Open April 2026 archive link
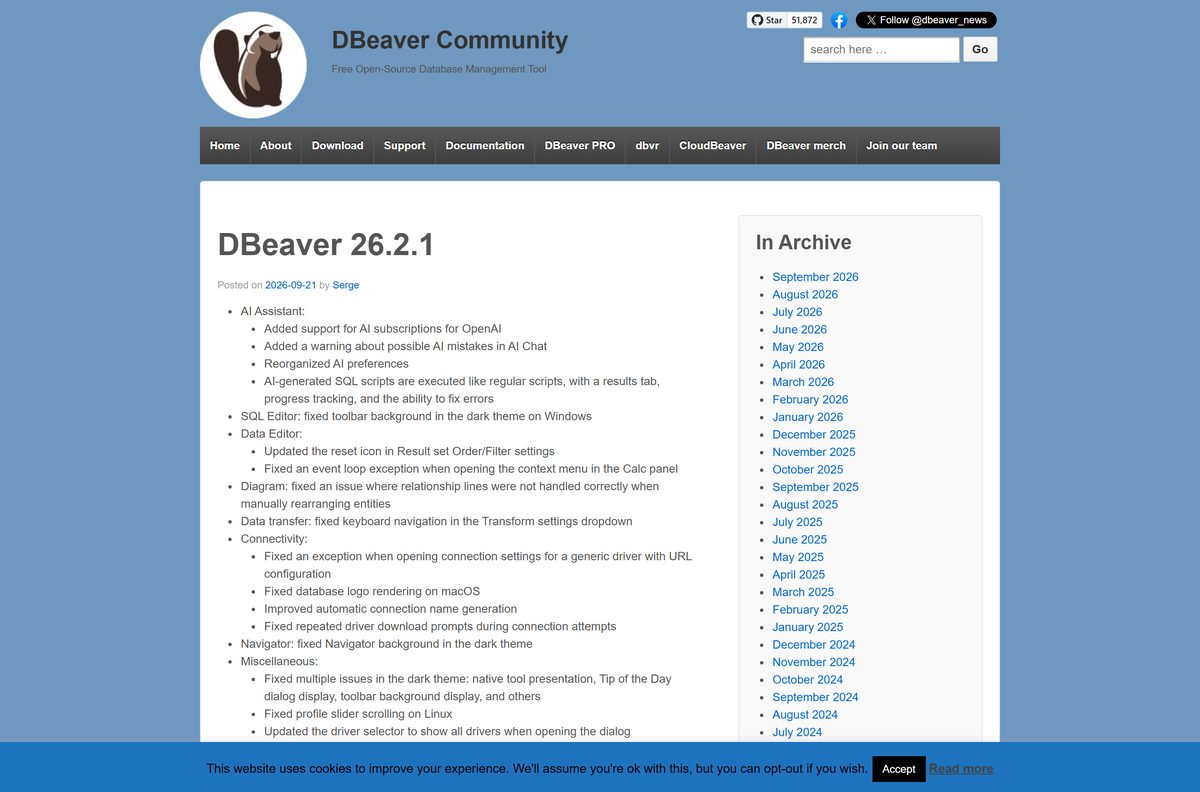Screen dimensions: 1200x792 click(799, 364)
